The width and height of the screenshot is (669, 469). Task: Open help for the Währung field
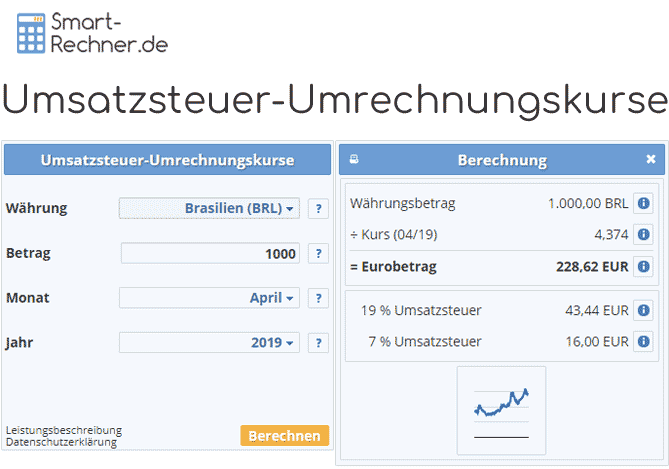click(x=318, y=208)
